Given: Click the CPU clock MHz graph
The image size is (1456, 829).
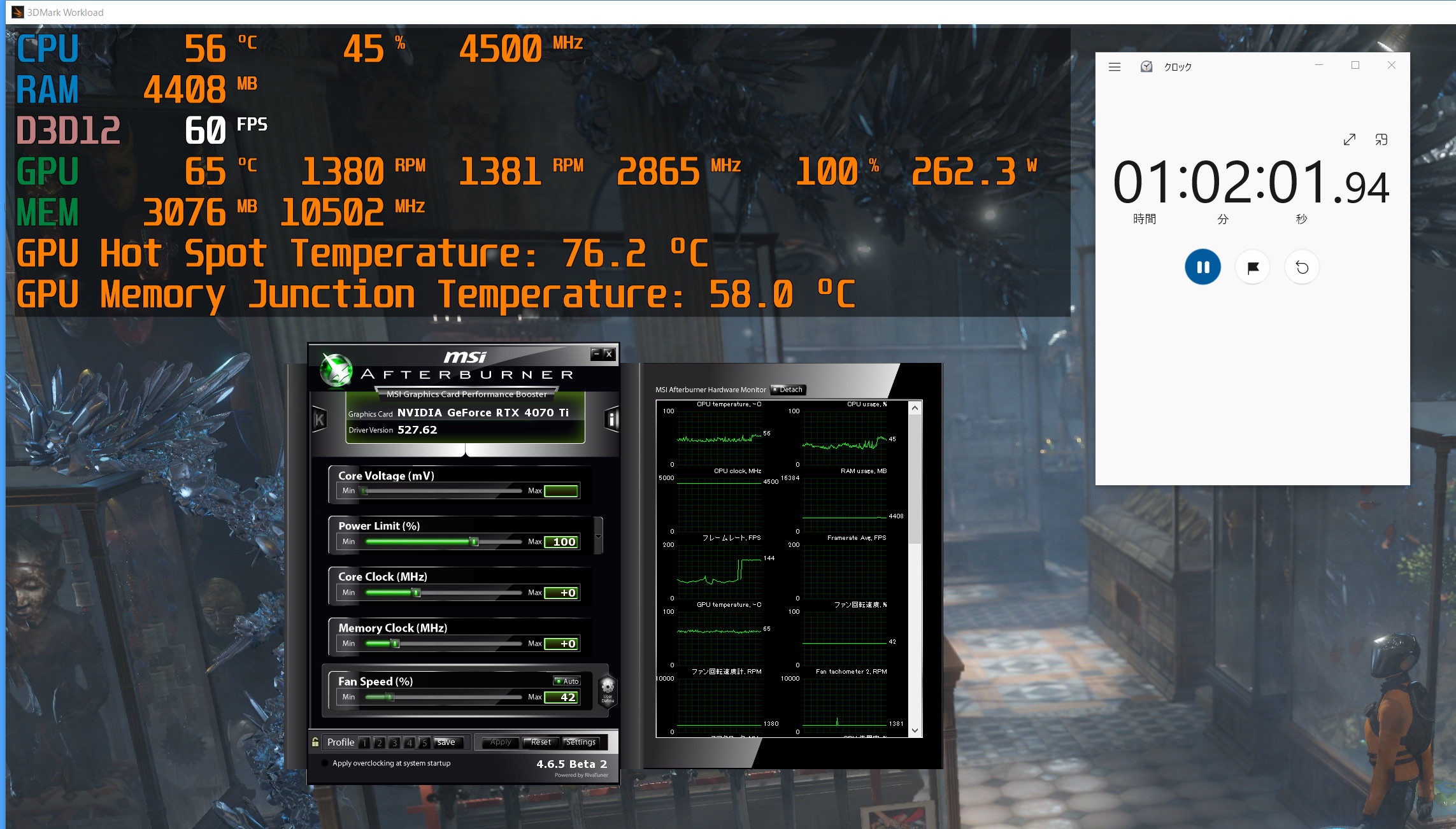Looking at the screenshot, I should coord(719,504).
